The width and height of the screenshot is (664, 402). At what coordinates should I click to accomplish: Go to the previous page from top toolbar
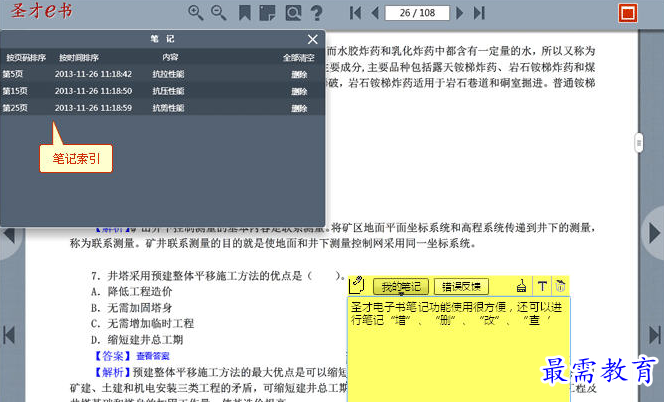pyautogui.click(x=375, y=13)
